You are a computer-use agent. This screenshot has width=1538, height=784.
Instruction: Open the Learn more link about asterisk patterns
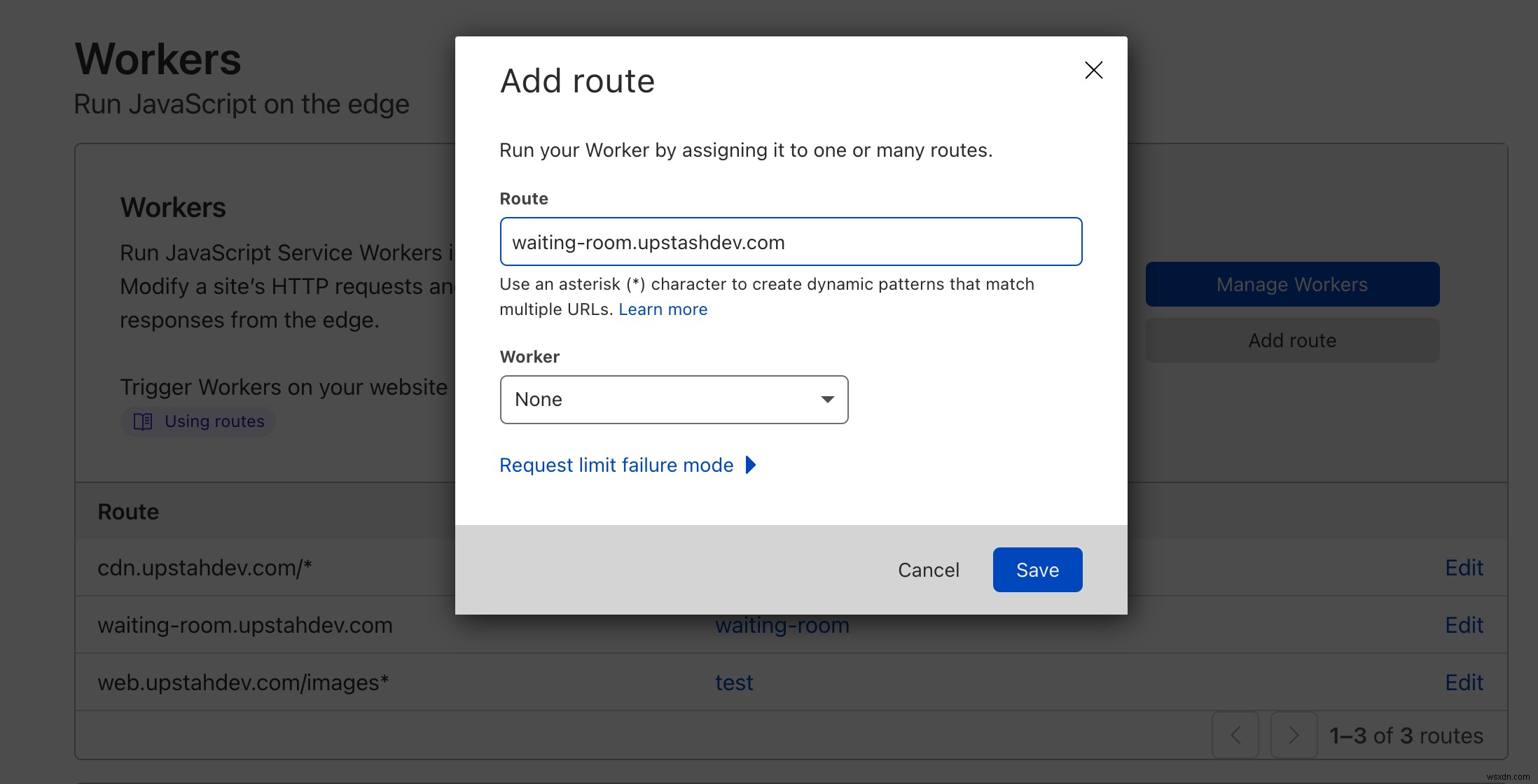(x=663, y=309)
